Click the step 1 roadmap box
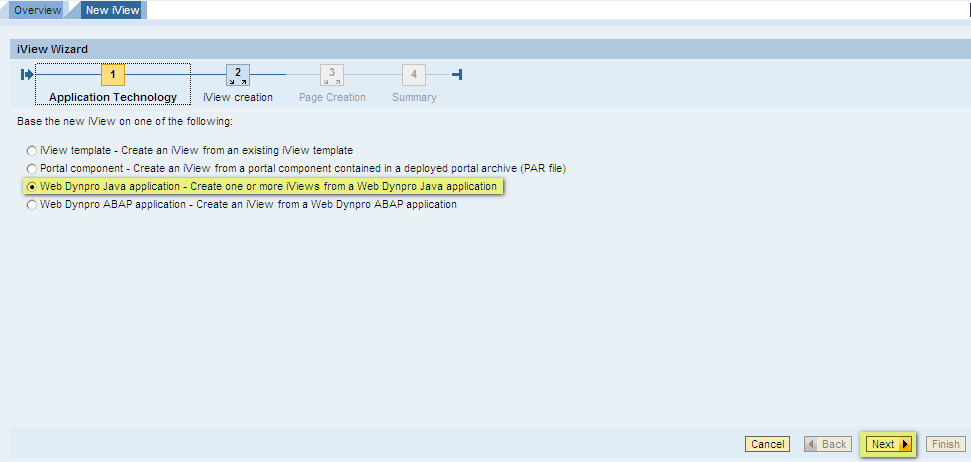The width and height of the screenshot is (971, 462). point(113,75)
